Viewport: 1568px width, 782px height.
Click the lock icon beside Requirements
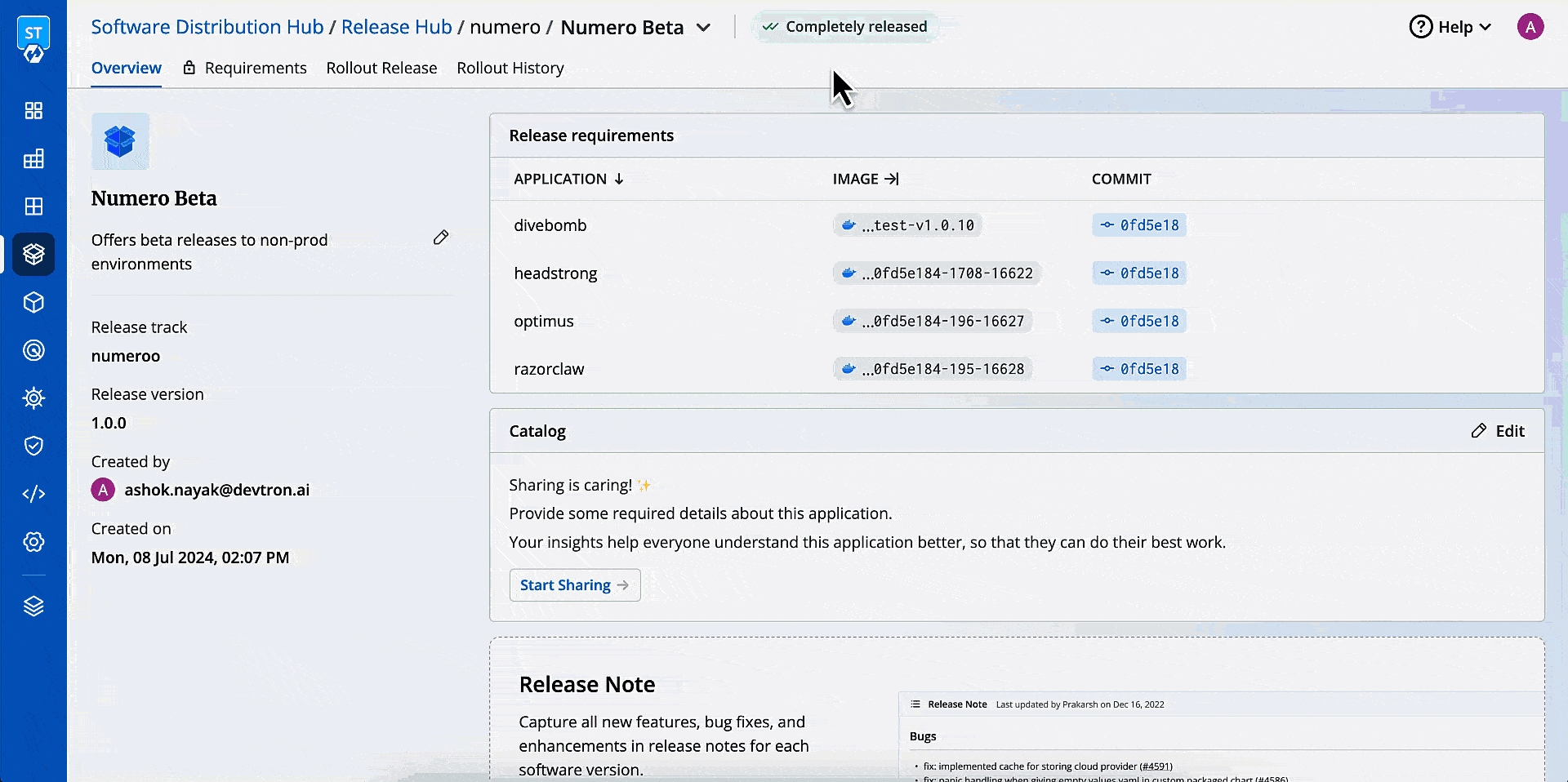click(x=189, y=68)
